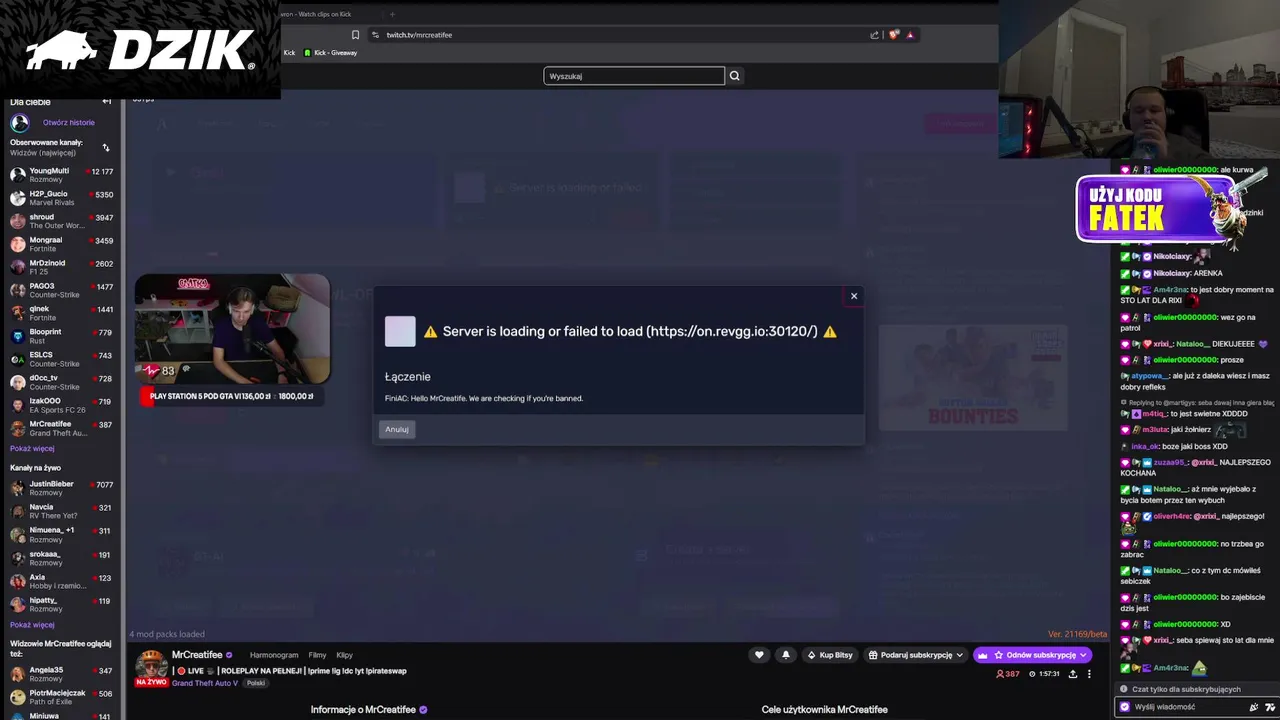
Task: Open YoungMulti channel in sidebar
Action: click(x=62, y=175)
